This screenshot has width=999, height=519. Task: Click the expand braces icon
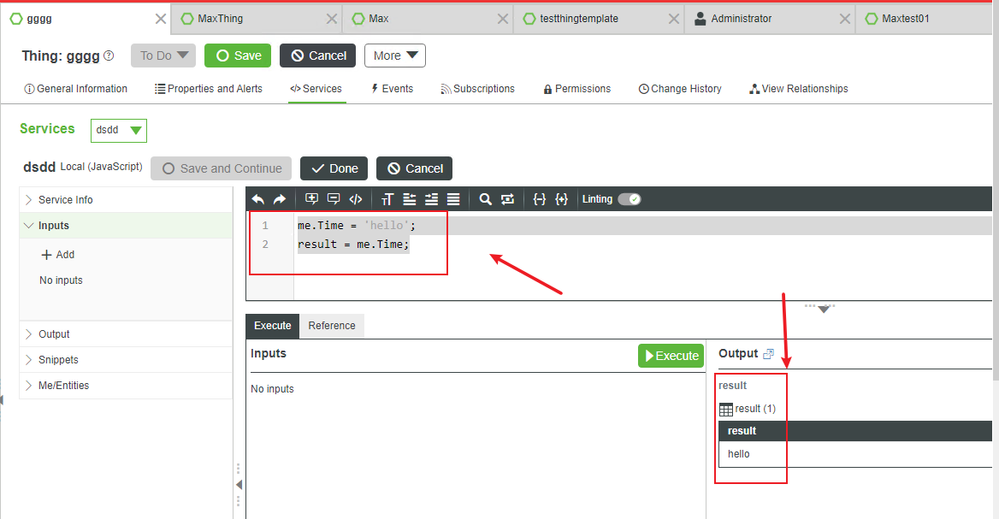click(561, 199)
